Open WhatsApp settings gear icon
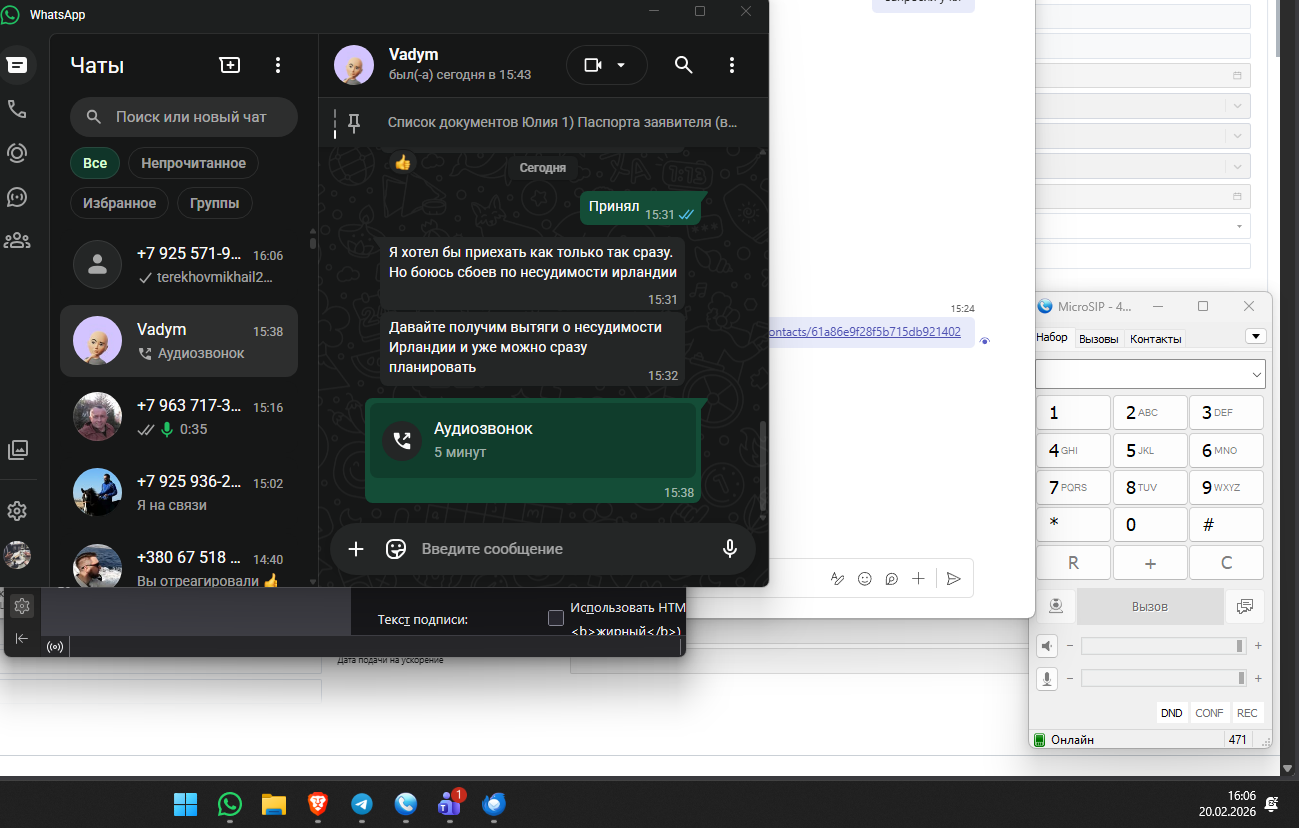The width and height of the screenshot is (1299, 828). pos(17,511)
